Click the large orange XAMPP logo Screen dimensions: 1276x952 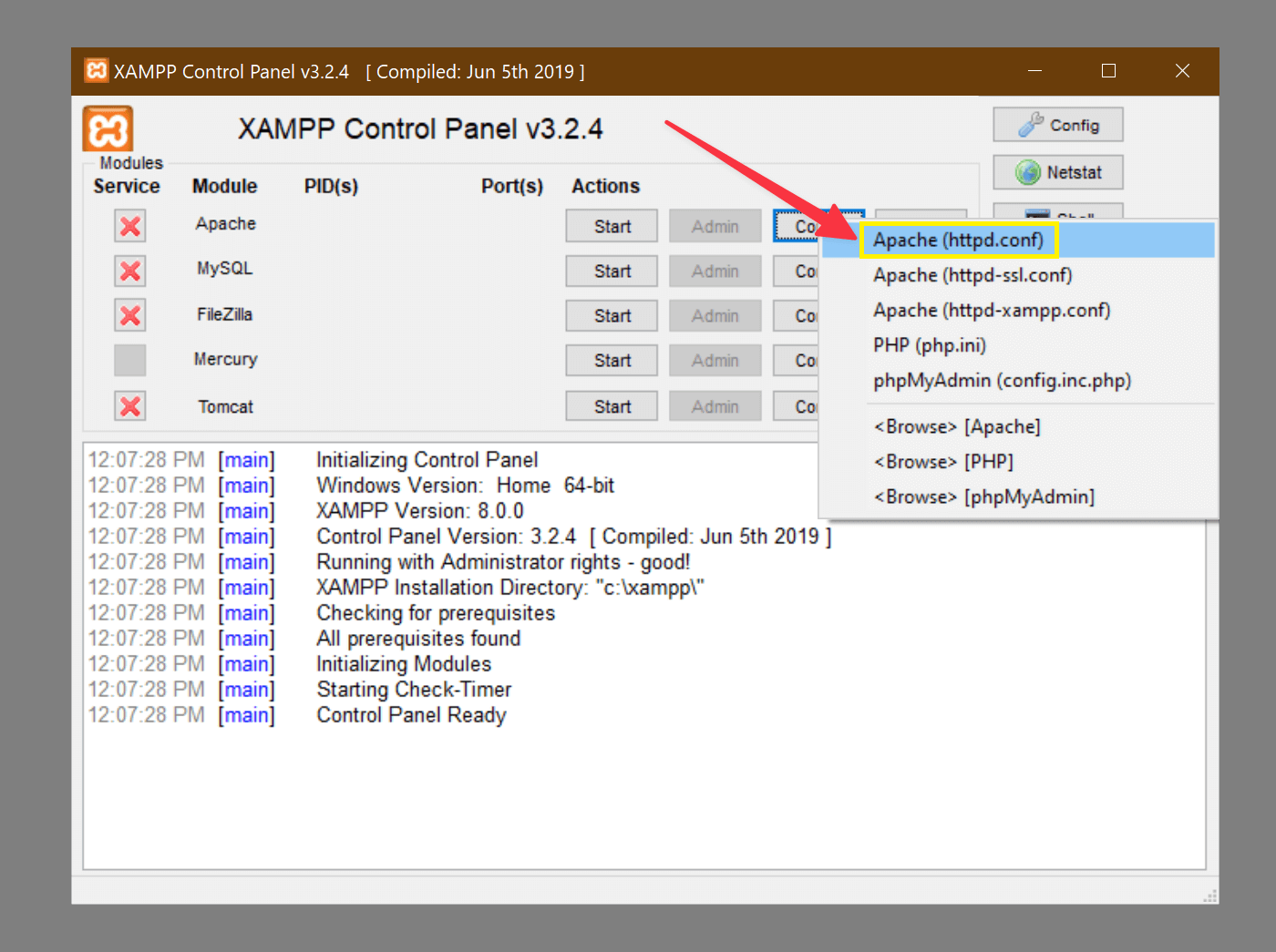pos(108,128)
